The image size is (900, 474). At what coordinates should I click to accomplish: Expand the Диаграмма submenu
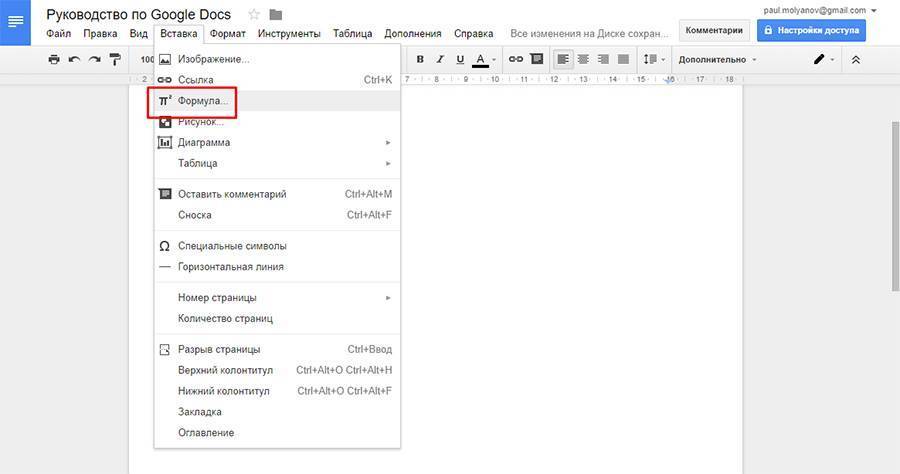click(x=277, y=142)
